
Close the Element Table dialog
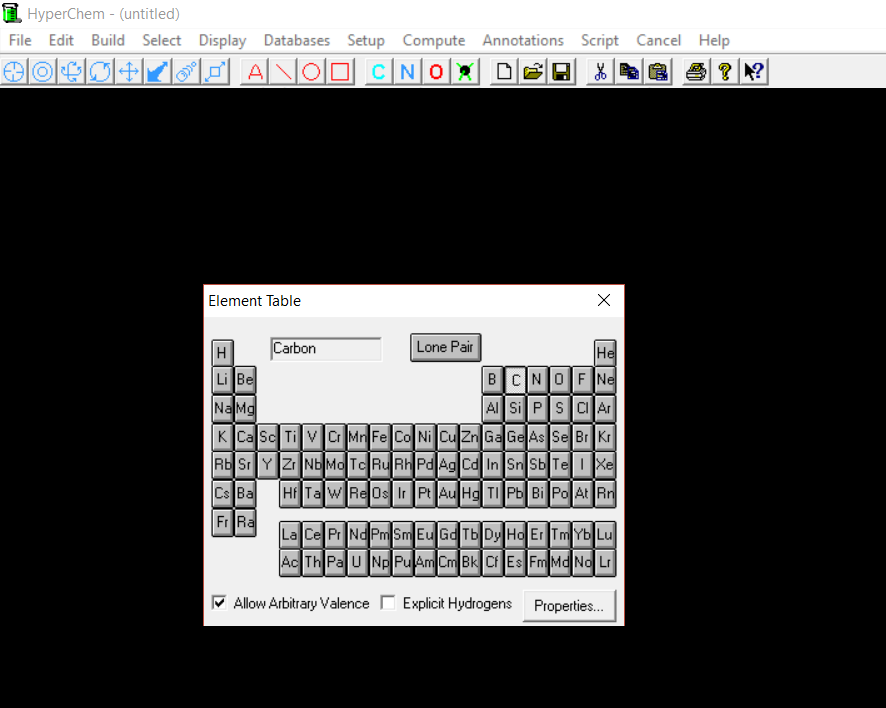click(x=604, y=300)
